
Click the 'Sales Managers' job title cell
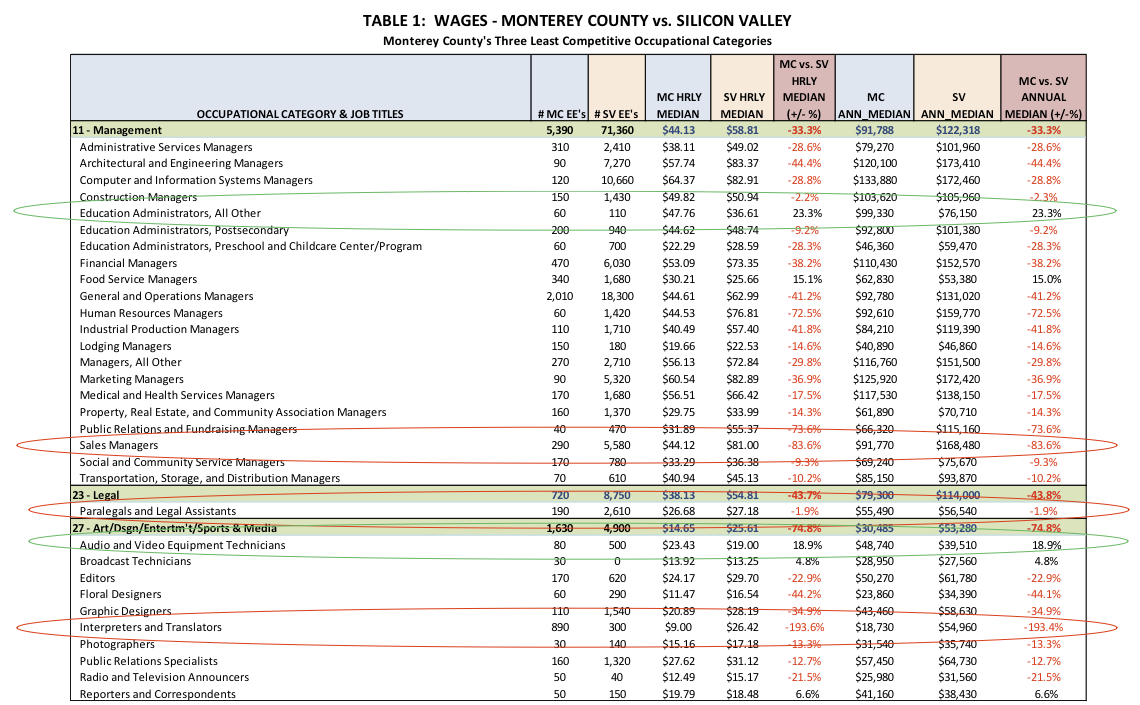click(120, 445)
